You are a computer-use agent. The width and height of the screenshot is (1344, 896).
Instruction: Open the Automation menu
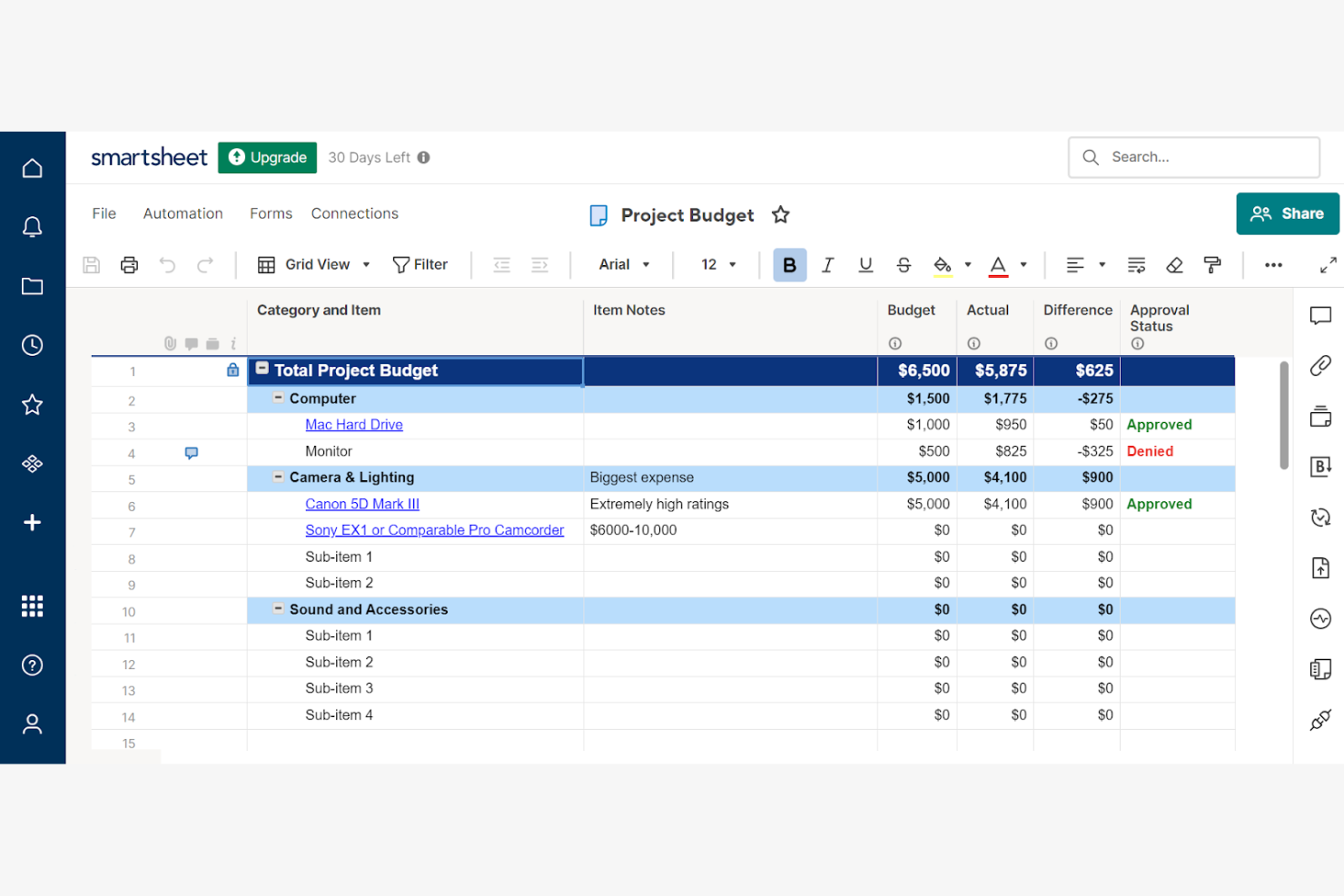pos(183,213)
